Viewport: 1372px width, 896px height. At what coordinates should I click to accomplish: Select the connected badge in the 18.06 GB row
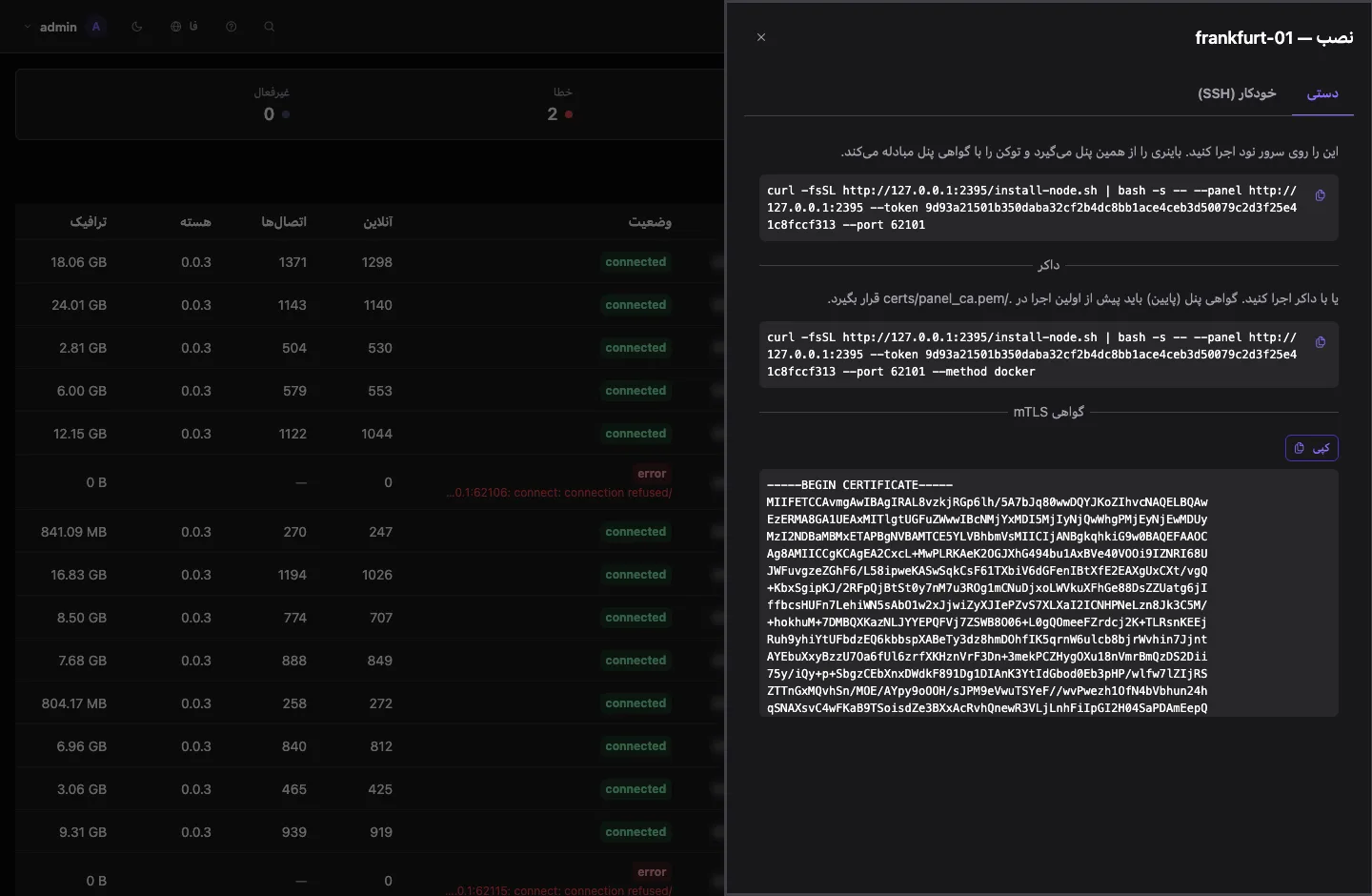pos(636,262)
